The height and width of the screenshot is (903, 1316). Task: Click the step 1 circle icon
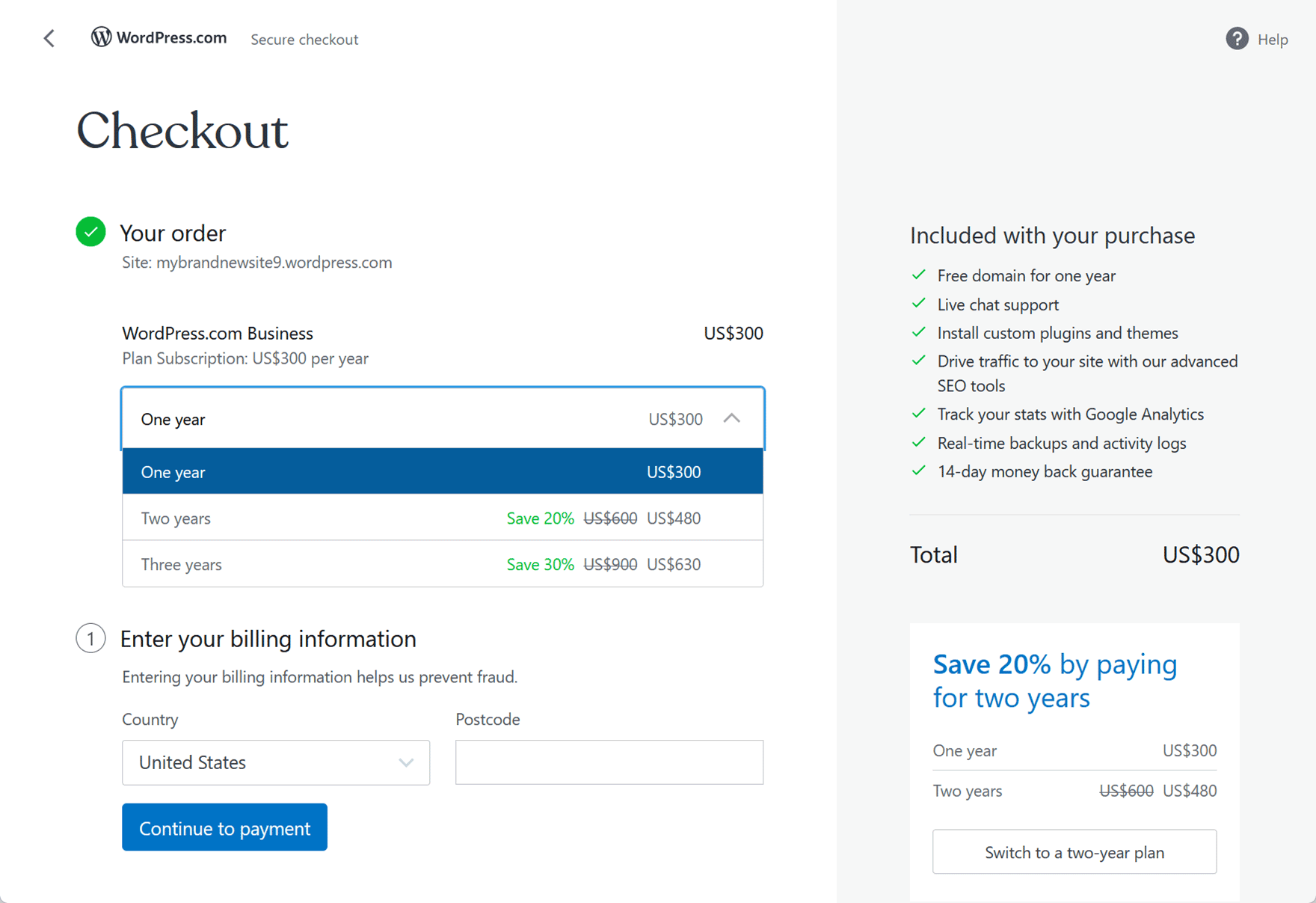[x=90, y=638]
